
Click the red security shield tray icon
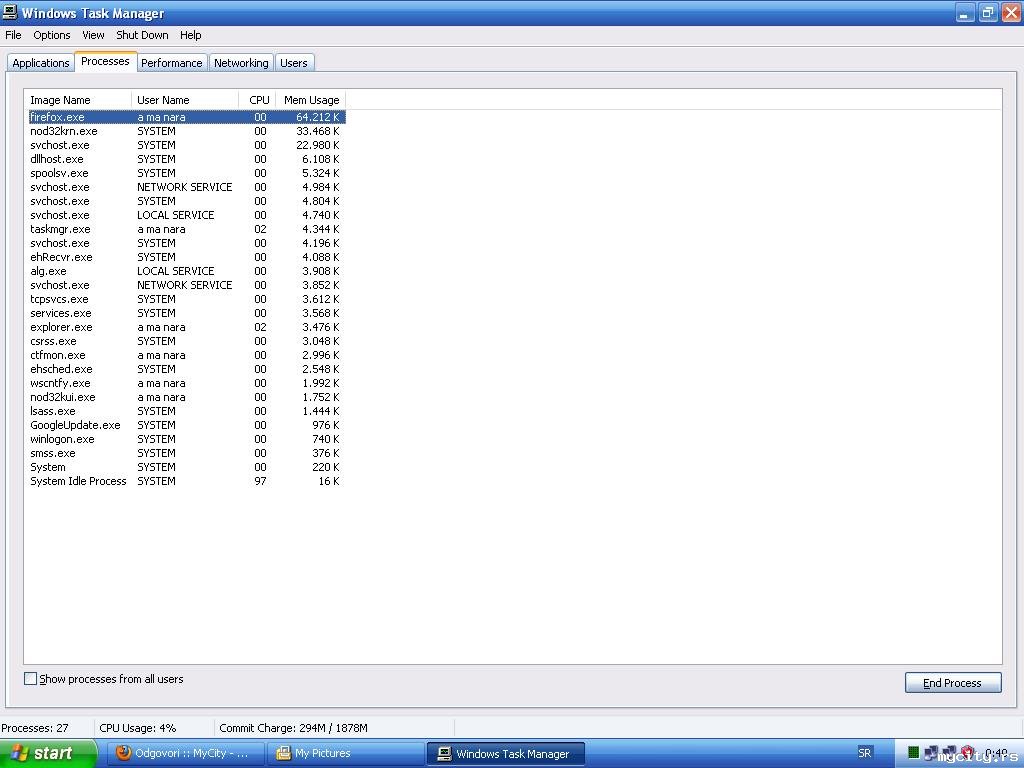pos(968,753)
